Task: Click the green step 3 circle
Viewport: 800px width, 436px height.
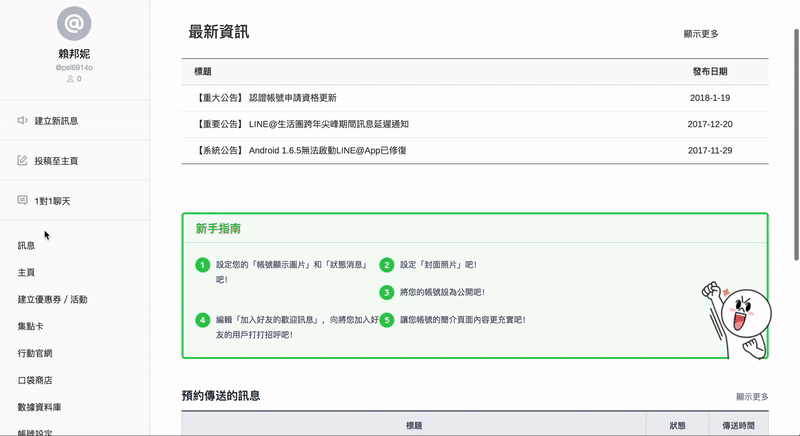Action: coord(387,292)
